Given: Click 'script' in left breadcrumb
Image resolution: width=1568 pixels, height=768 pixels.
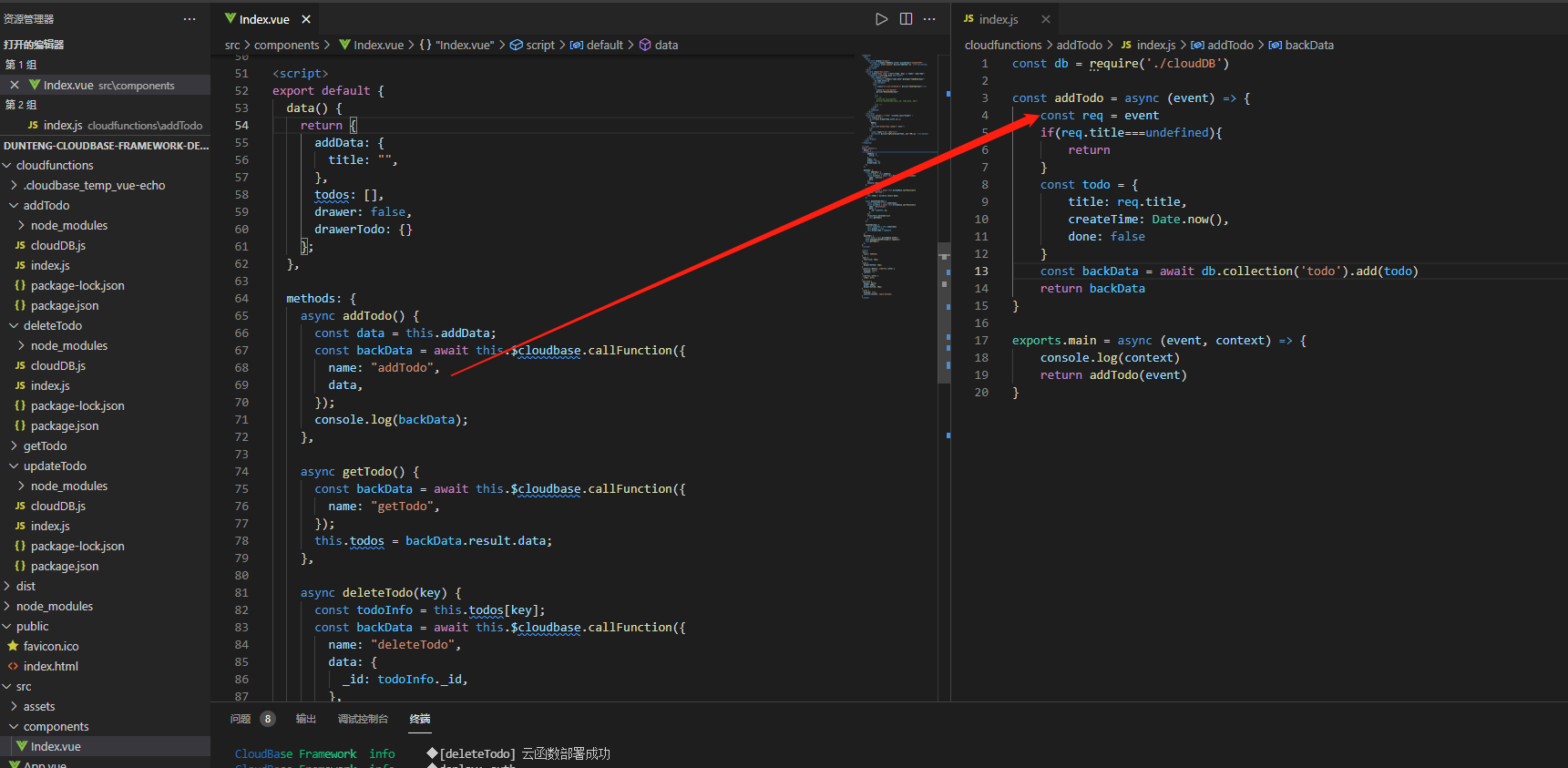Looking at the screenshot, I should (x=539, y=45).
